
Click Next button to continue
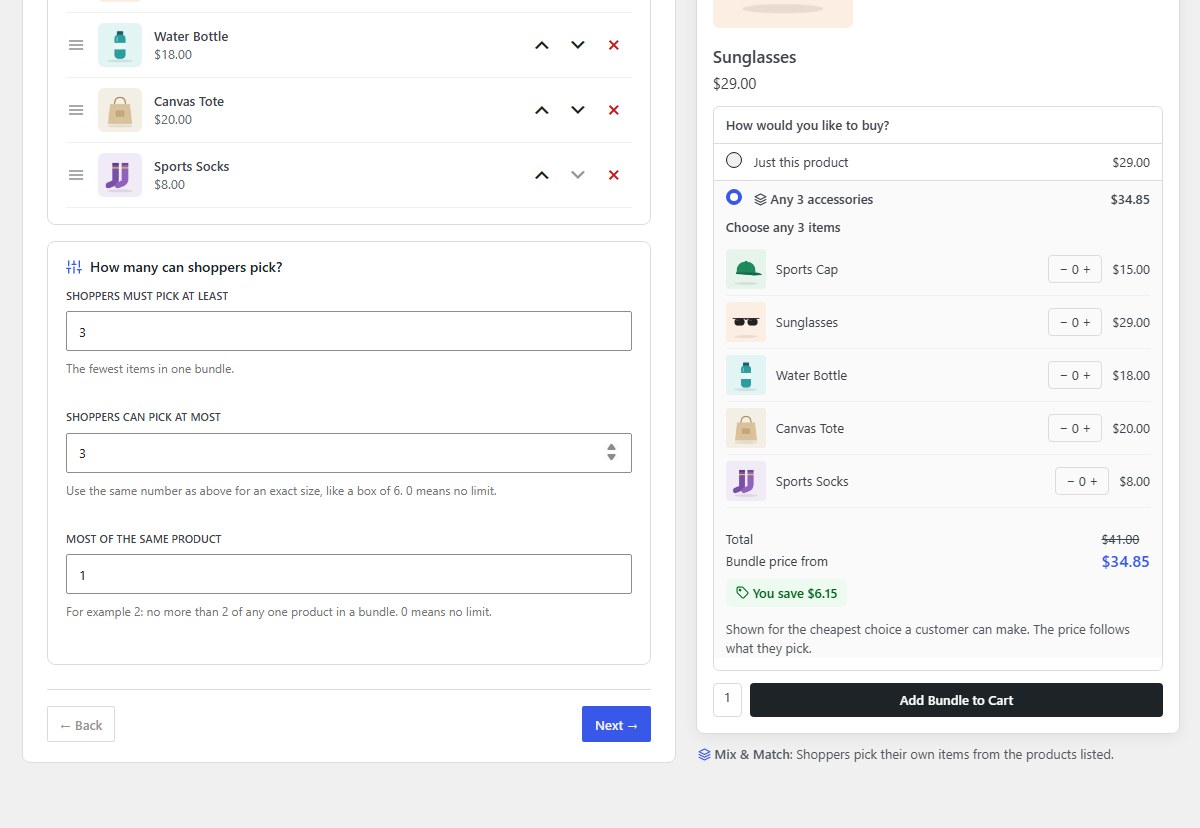pyautogui.click(x=616, y=725)
